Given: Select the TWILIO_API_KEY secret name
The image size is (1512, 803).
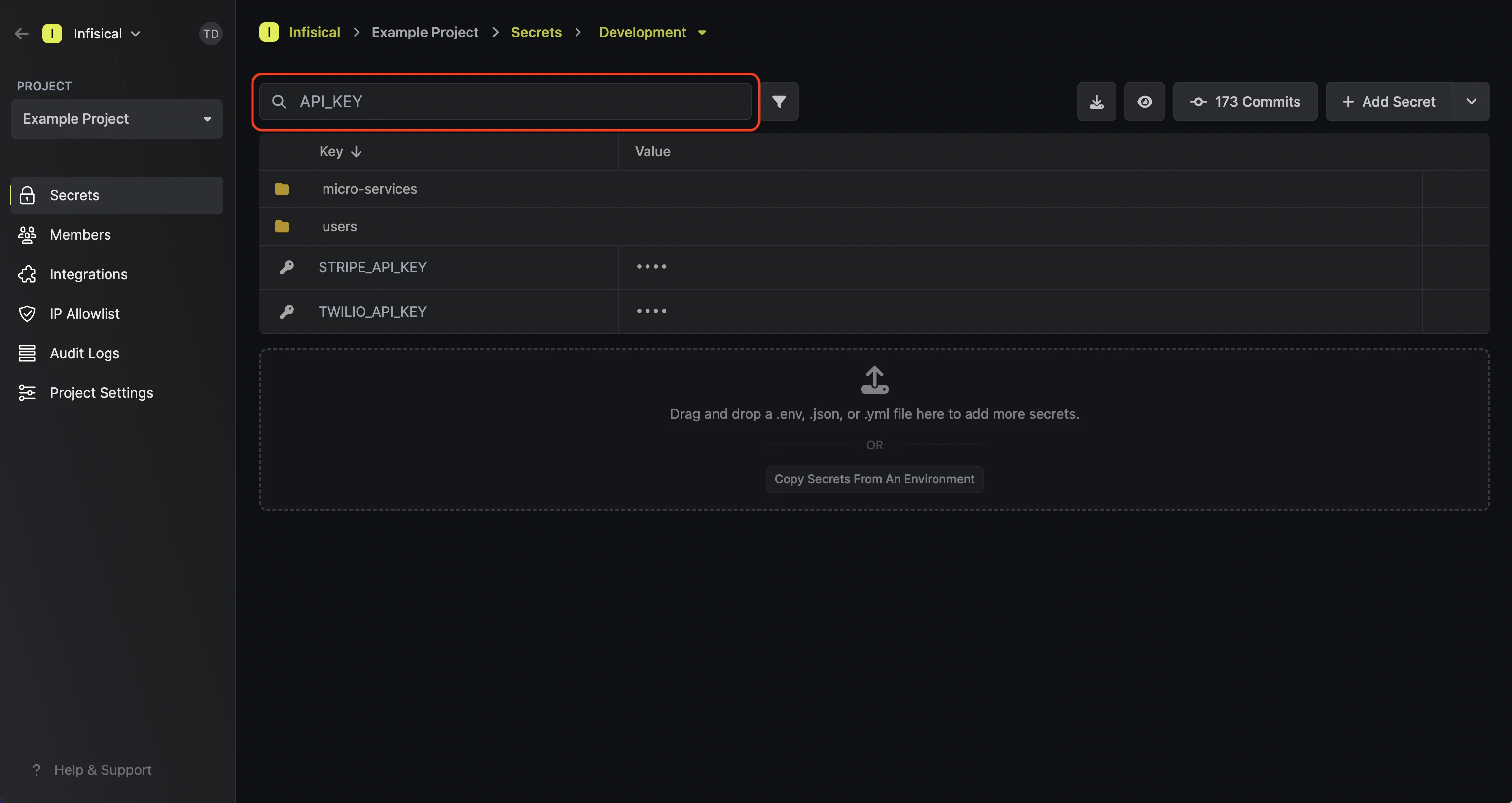Looking at the screenshot, I should point(373,312).
